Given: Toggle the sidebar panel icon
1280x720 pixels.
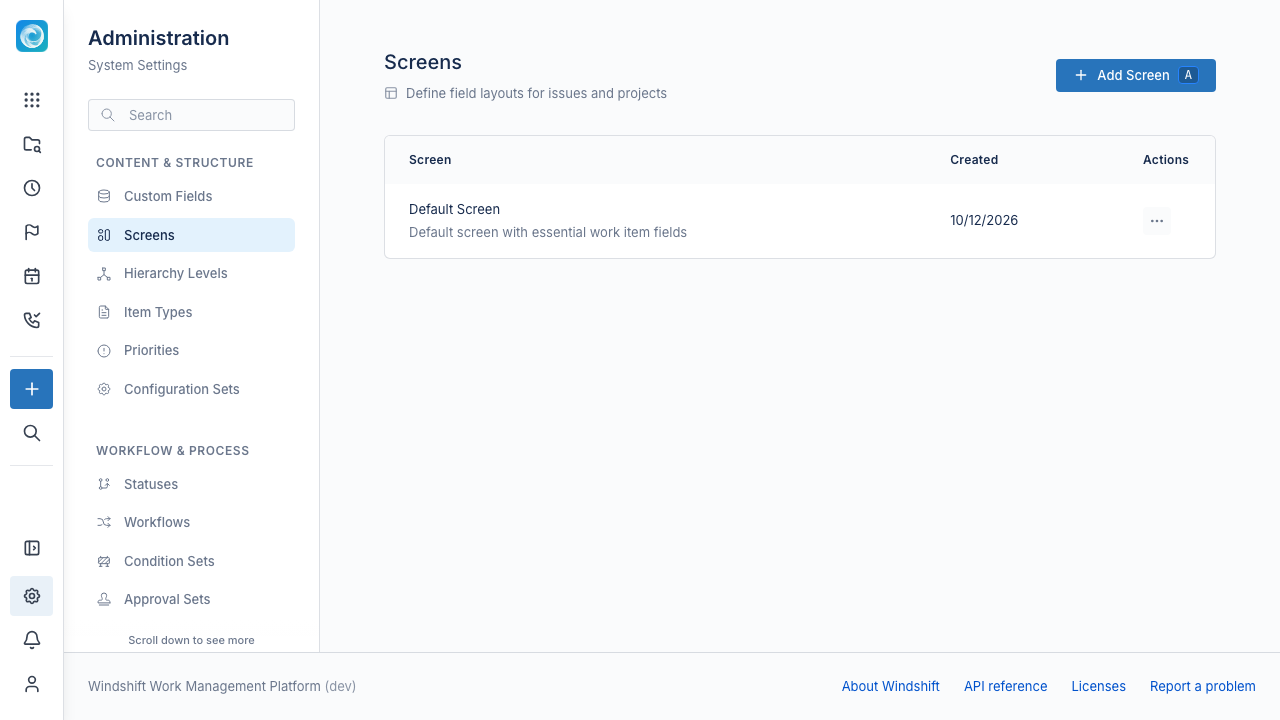Looking at the screenshot, I should click(x=32, y=548).
